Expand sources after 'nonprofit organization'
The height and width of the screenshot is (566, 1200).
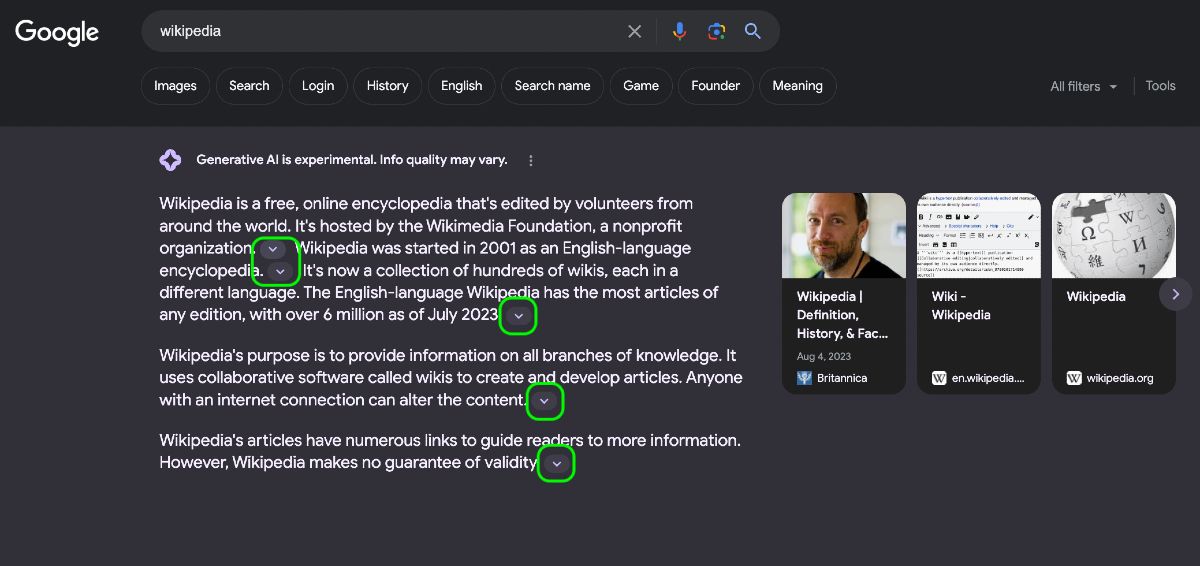273,249
